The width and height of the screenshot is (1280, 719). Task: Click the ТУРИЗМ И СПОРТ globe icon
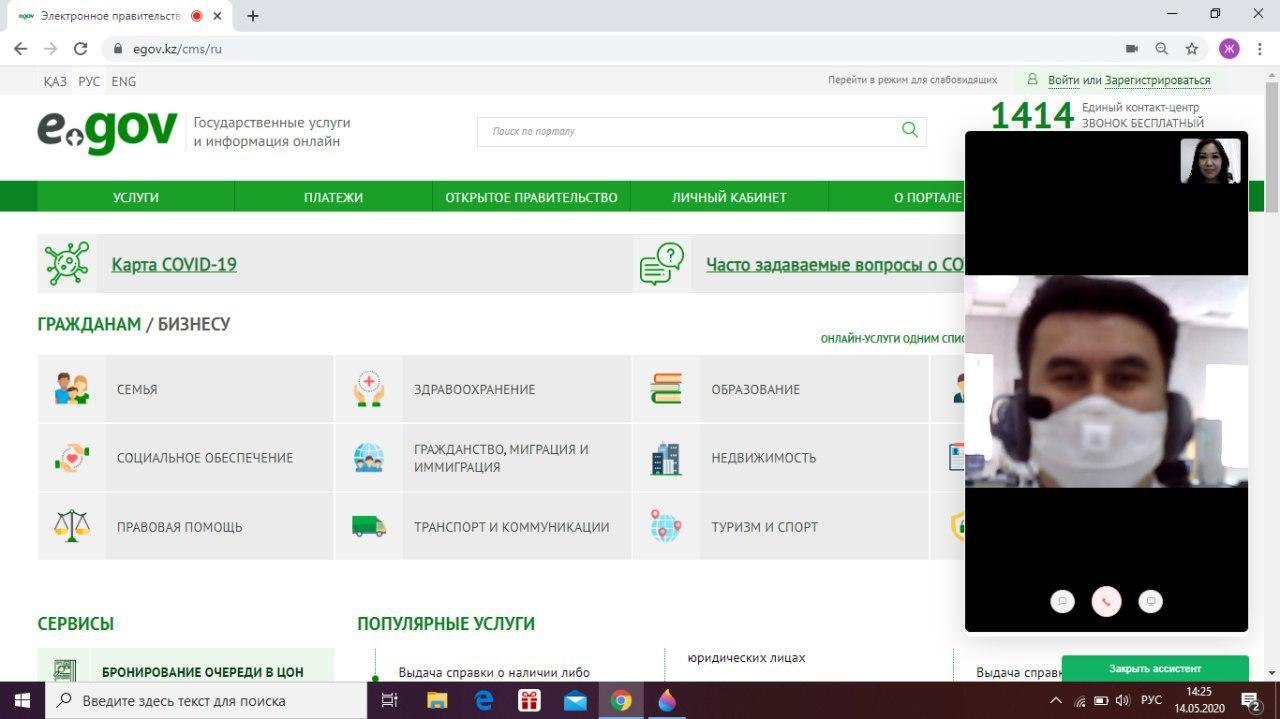pos(665,526)
